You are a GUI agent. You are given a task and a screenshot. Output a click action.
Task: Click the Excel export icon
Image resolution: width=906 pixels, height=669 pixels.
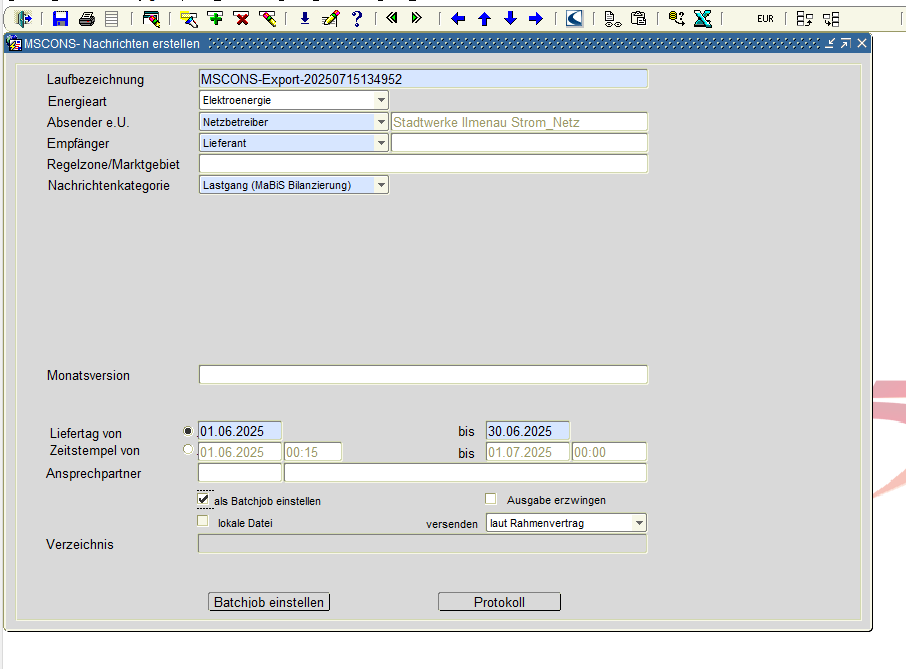tap(703, 18)
